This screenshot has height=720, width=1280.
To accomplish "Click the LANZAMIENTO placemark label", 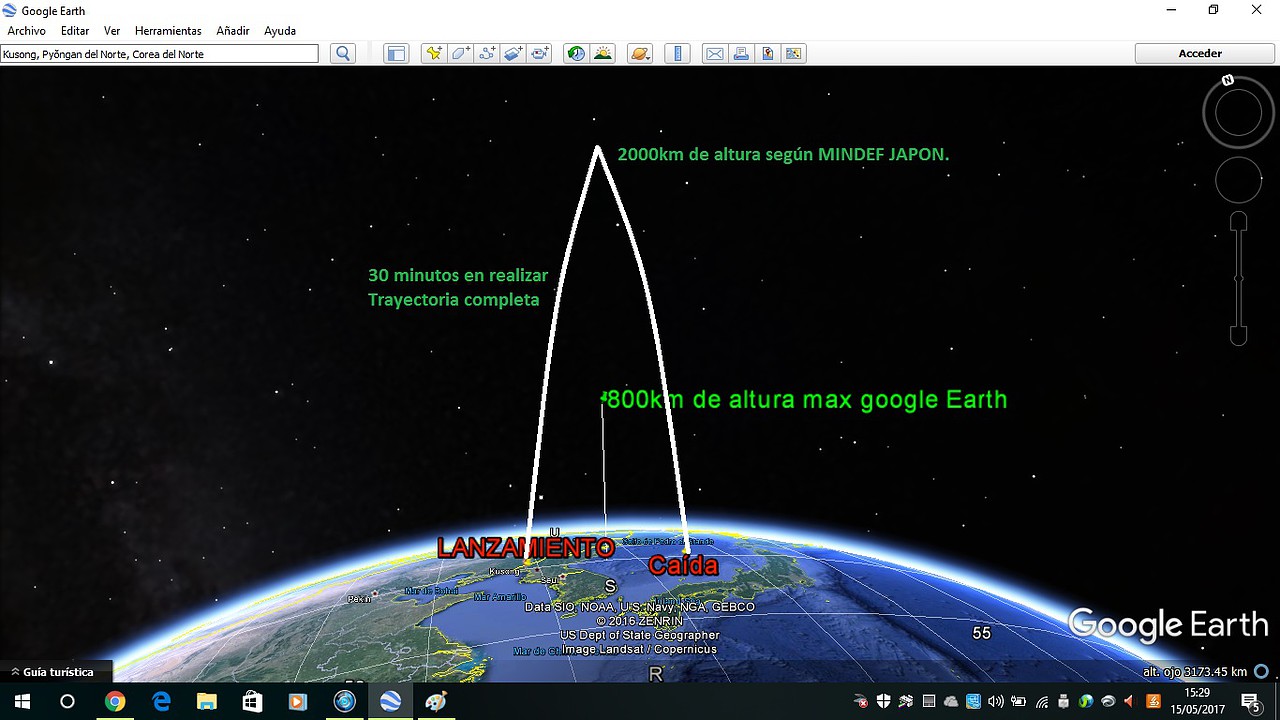I will pyautogui.click(x=526, y=547).
